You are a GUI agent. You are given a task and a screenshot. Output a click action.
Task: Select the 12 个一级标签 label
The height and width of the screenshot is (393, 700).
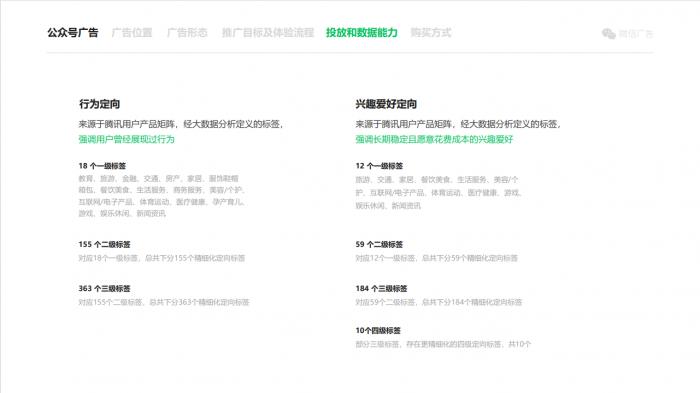[x=379, y=166]
